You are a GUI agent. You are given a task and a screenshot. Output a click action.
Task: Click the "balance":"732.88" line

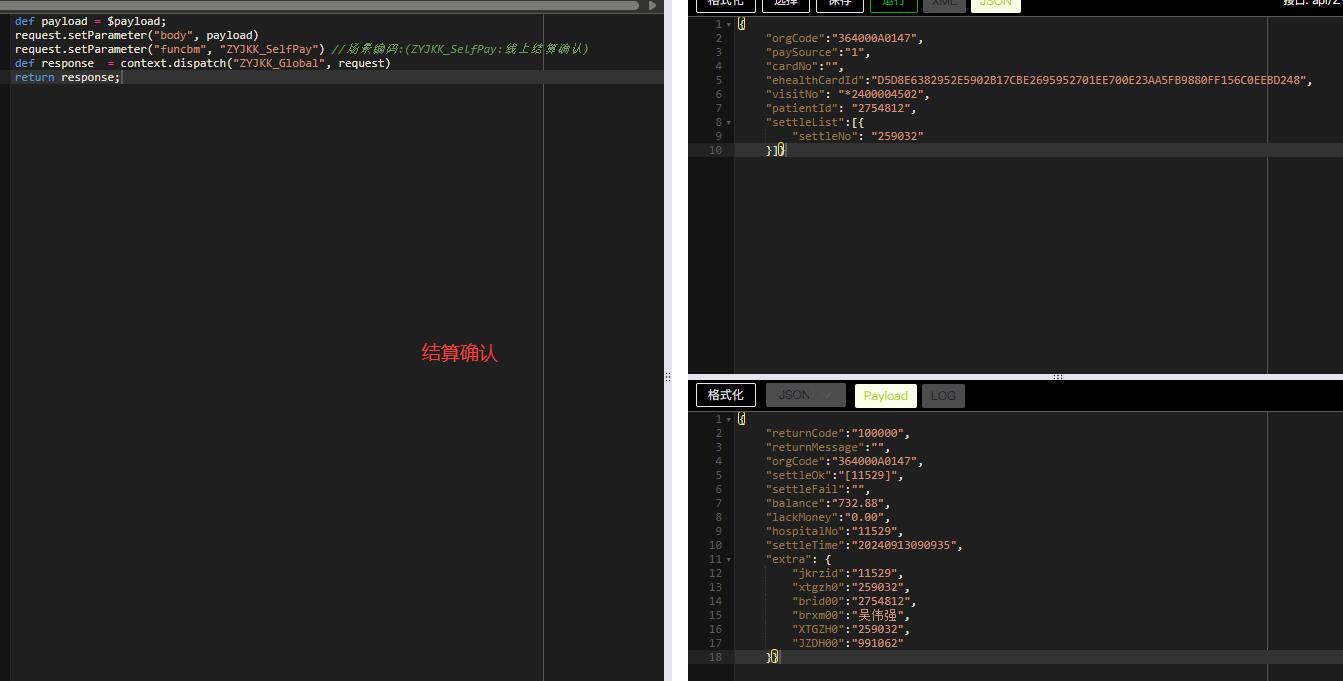coord(828,504)
